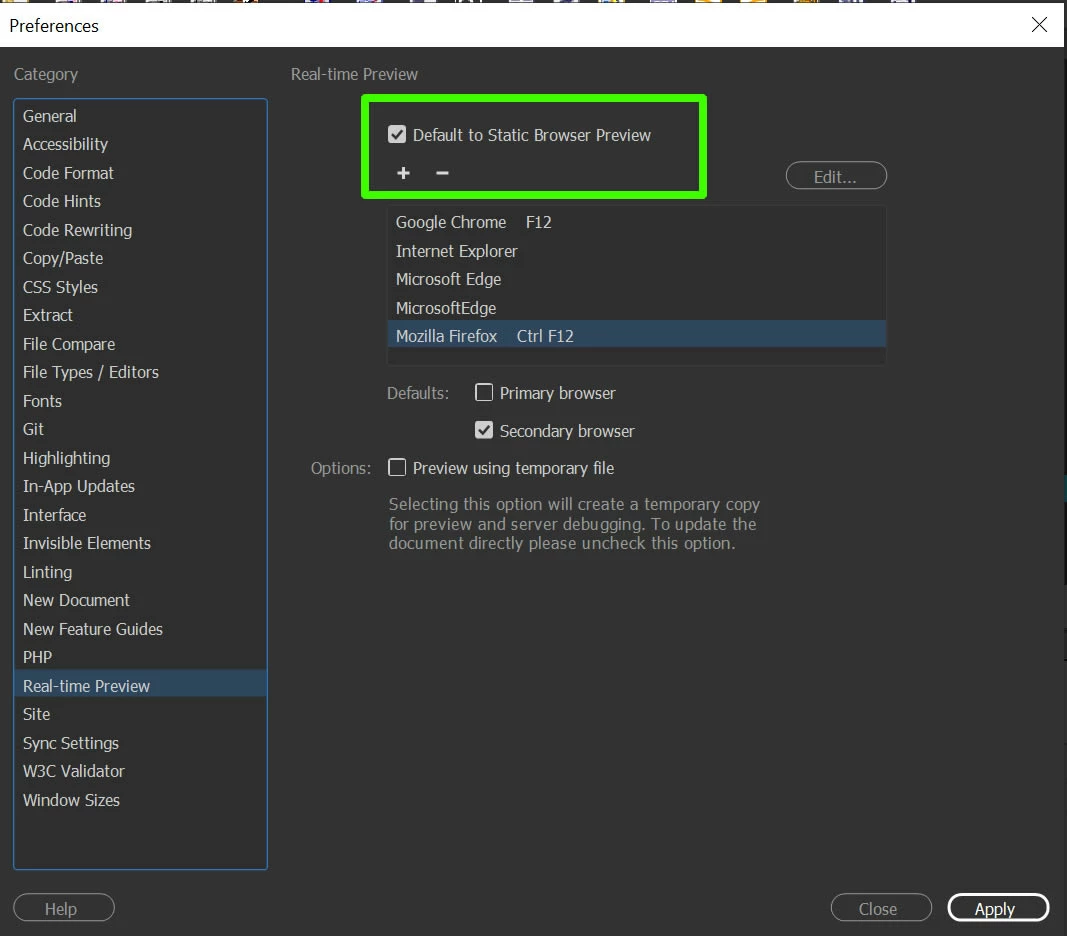This screenshot has height=936, width=1067.
Task: Choose the New Document category
Action: click(x=140, y=600)
